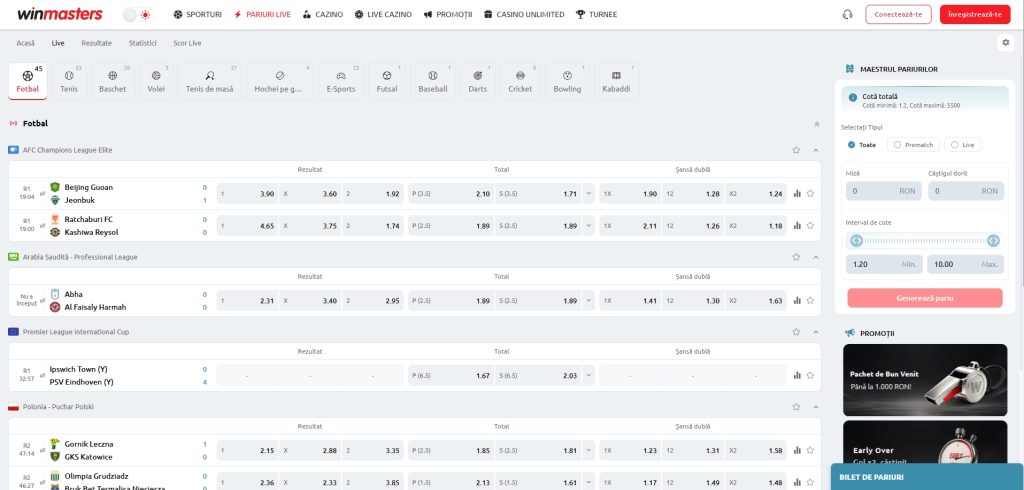Open the BILET DE PARIURI bet slip
1024x490 pixels.
[927, 477]
